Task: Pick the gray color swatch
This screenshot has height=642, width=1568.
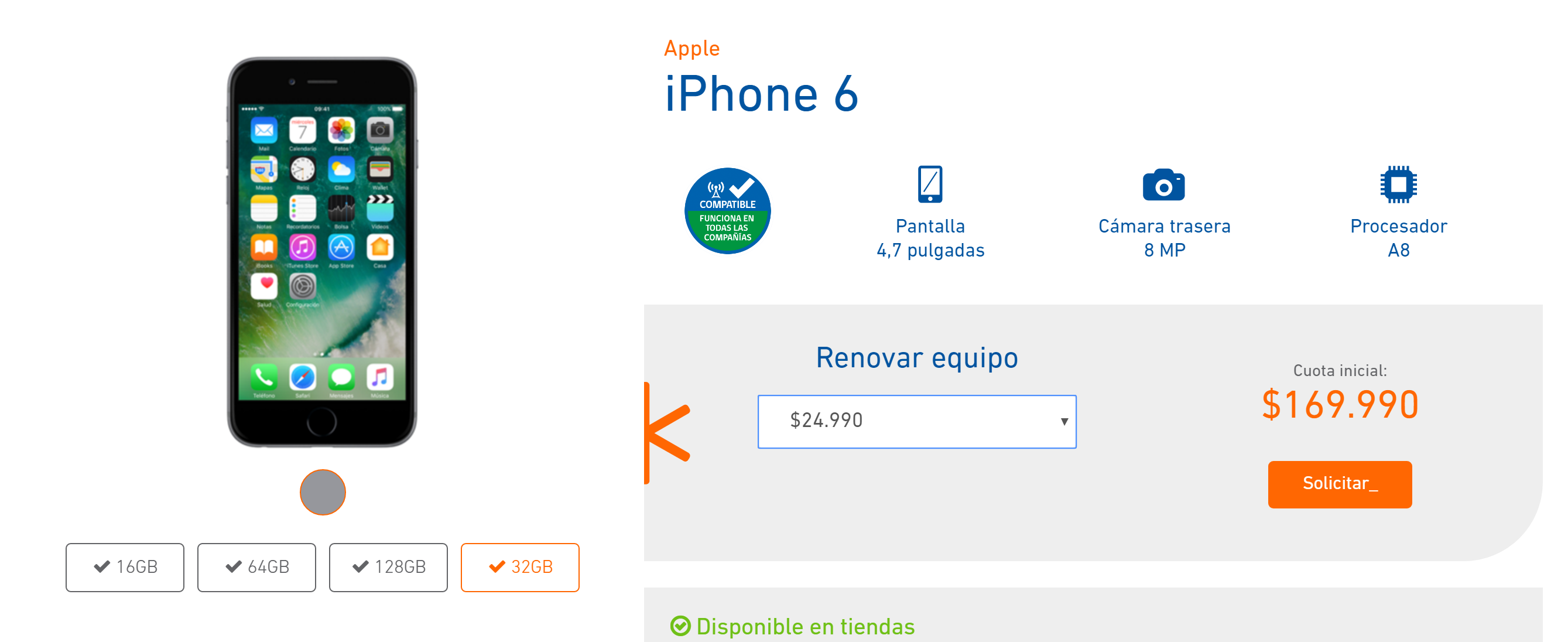Action: tap(323, 492)
